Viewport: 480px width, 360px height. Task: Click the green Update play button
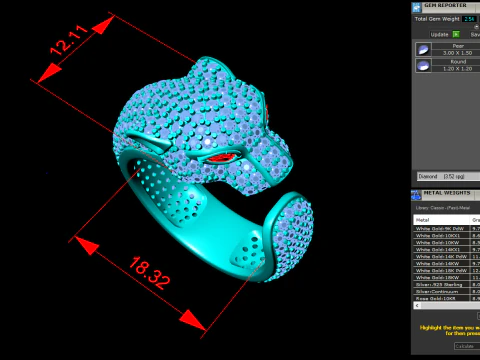click(456, 34)
